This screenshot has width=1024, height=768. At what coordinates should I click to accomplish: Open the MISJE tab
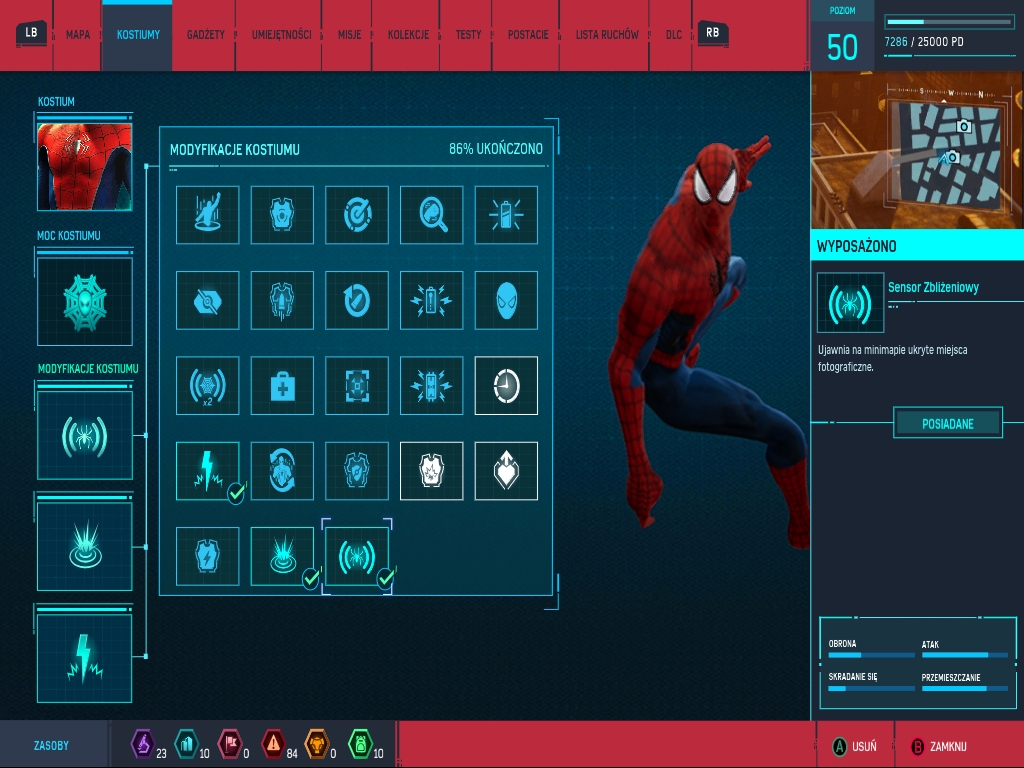(x=349, y=35)
